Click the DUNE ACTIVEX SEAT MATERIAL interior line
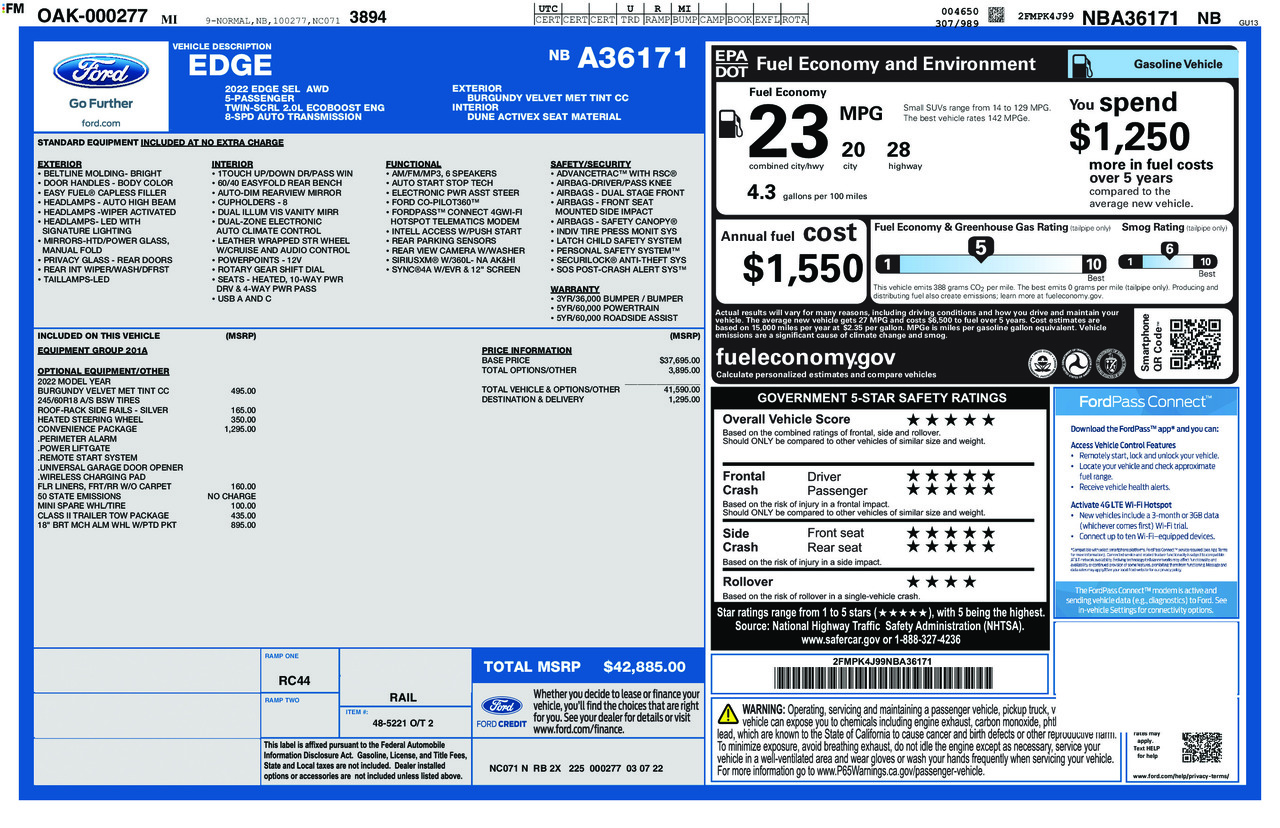 click(x=544, y=117)
